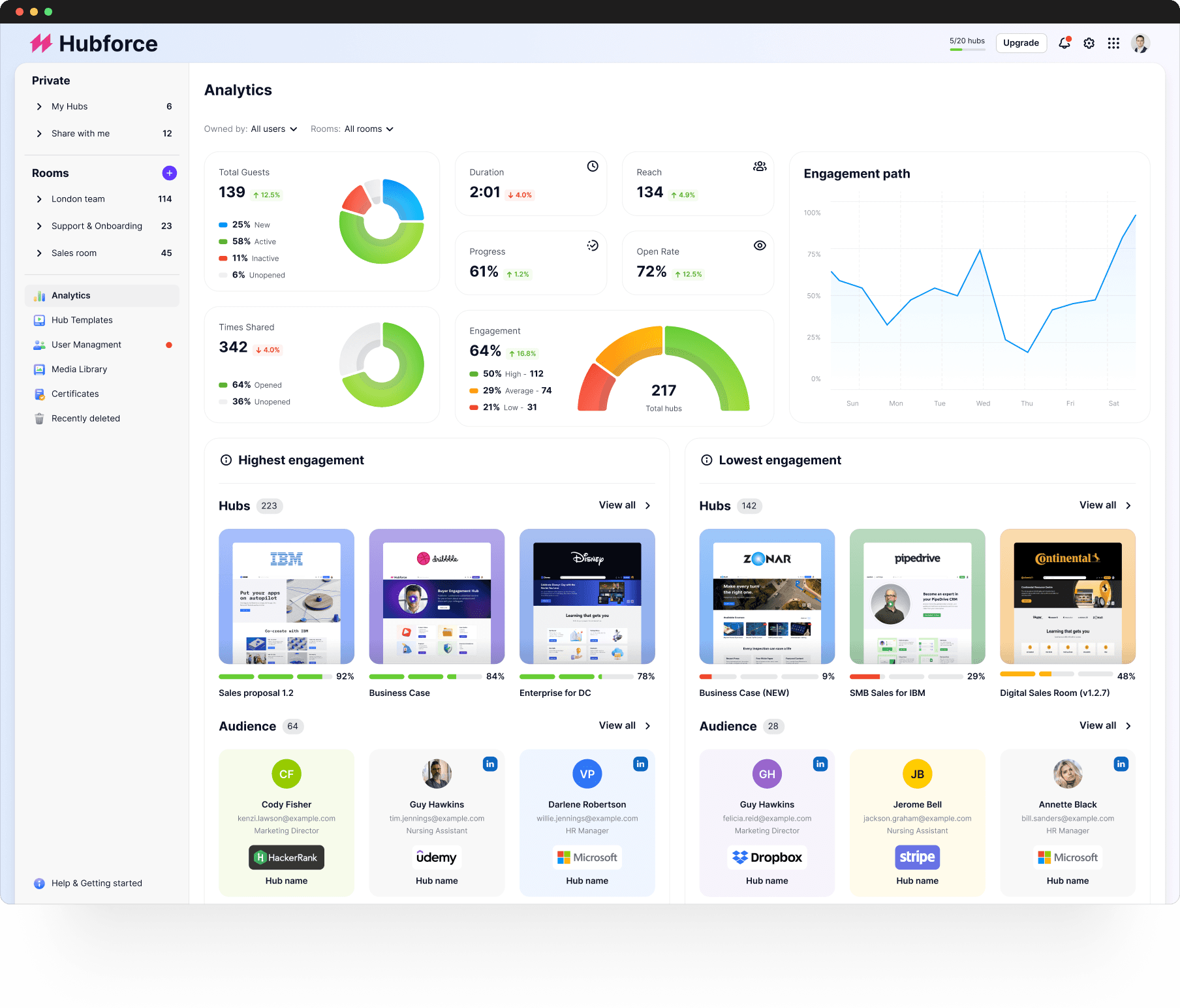Go to Media Library in sidebar
This screenshot has height=1008, width=1180.
coord(79,370)
